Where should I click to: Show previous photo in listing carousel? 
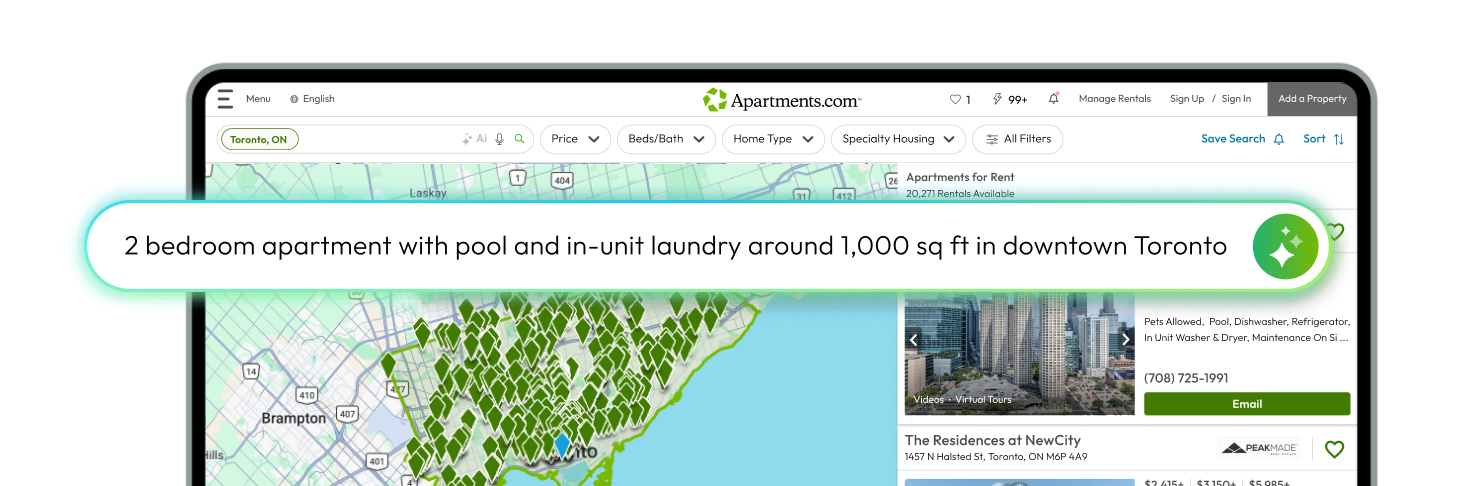tap(914, 340)
